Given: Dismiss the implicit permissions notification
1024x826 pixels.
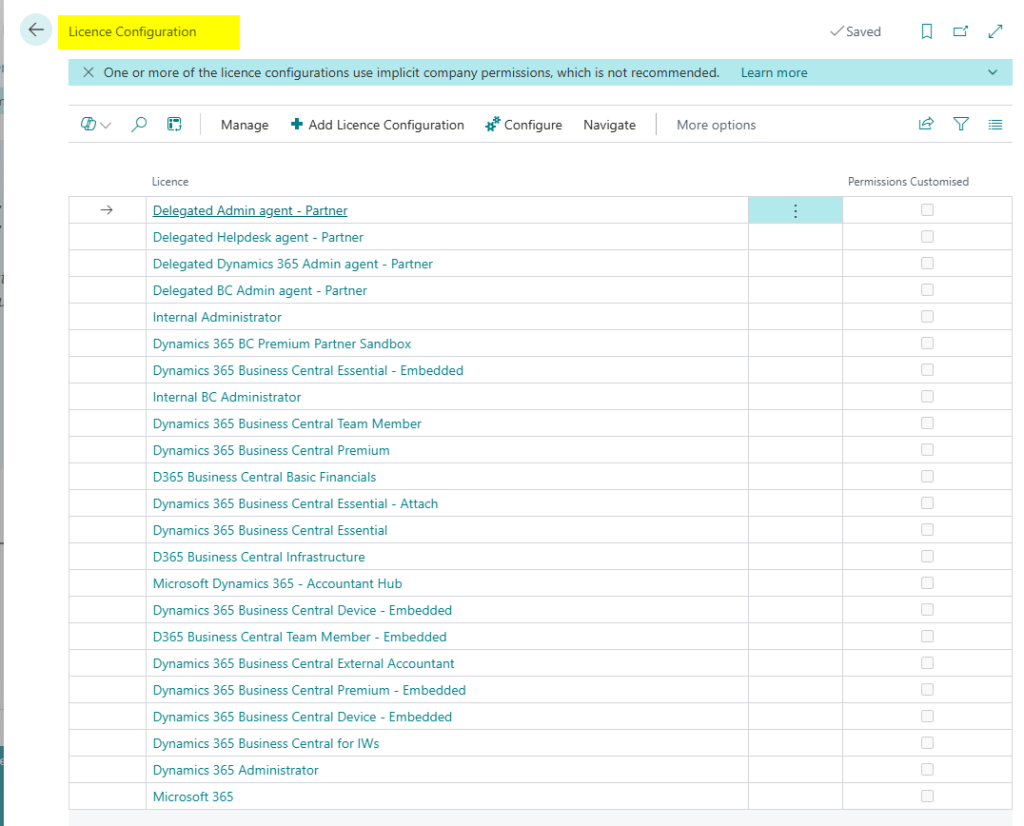Looking at the screenshot, I should [89, 72].
